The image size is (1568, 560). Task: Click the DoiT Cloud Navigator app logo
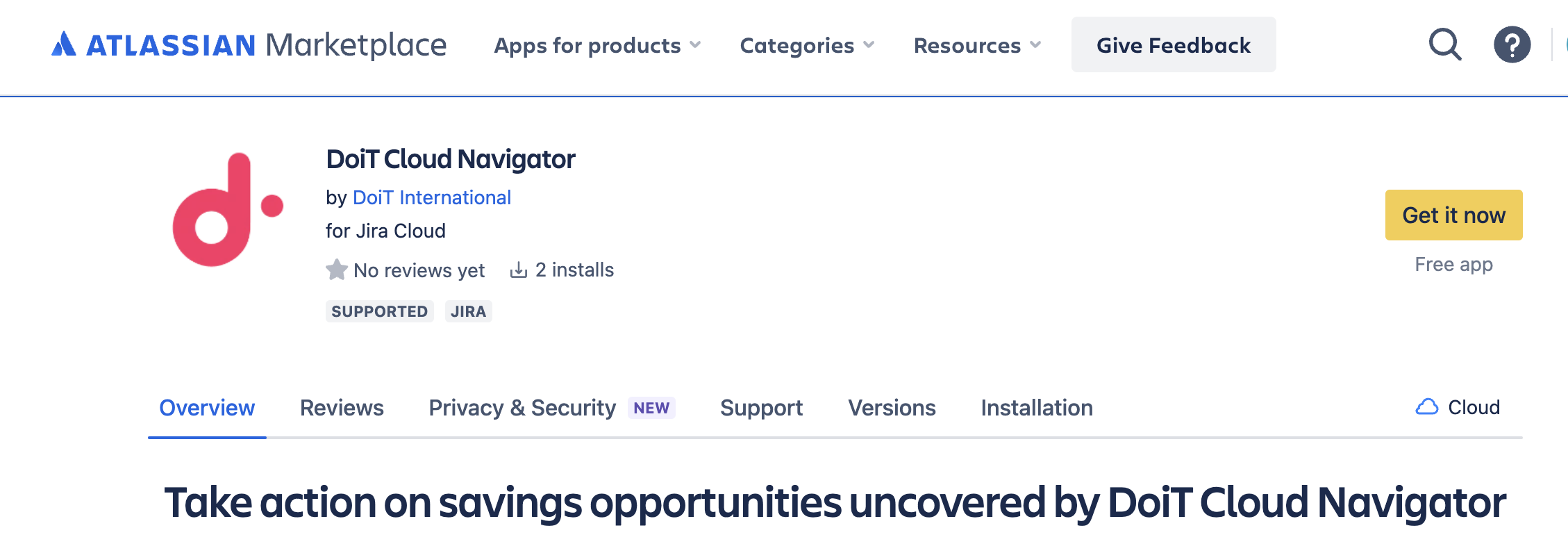coord(229,208)
